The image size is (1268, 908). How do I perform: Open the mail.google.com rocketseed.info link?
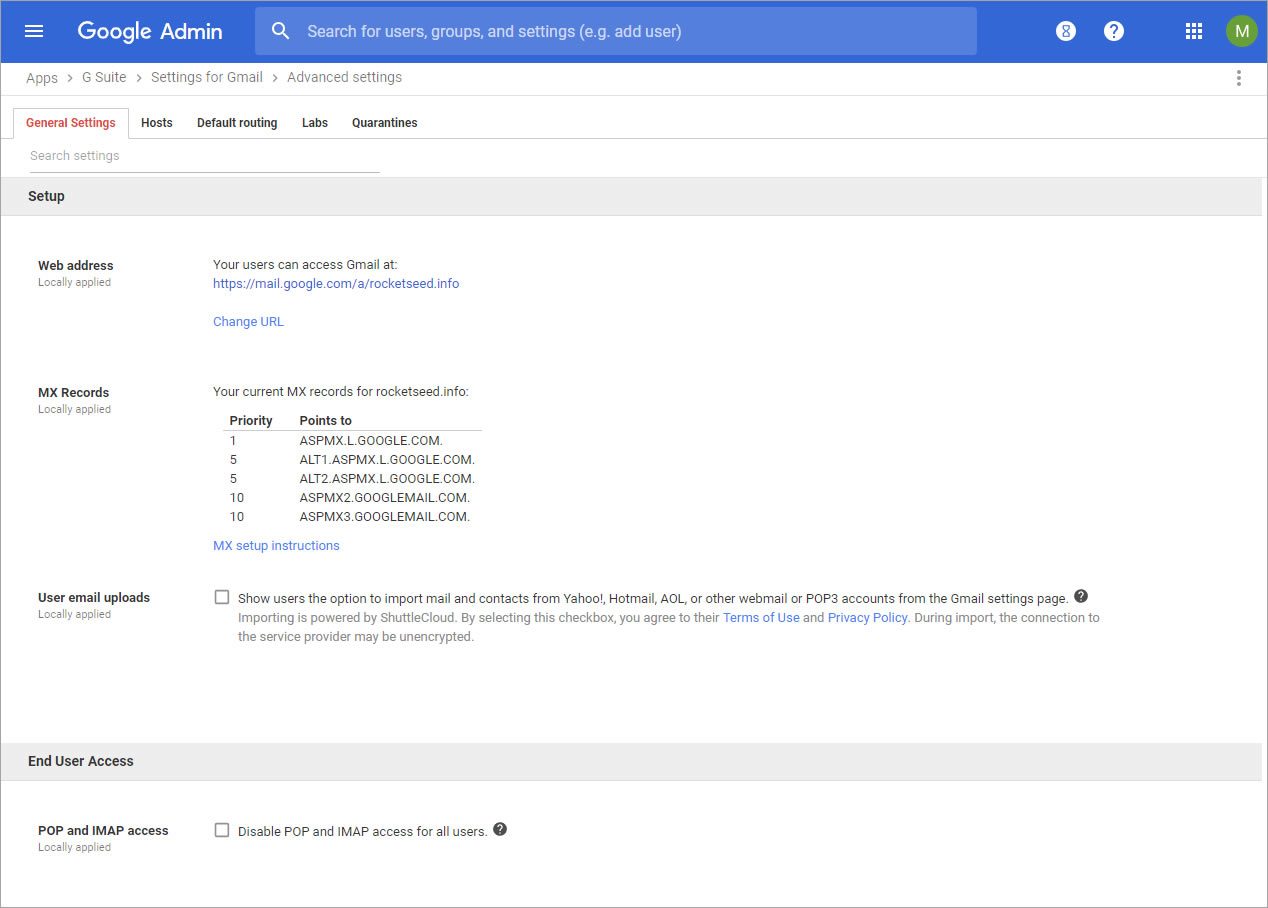tap(336, 283)
